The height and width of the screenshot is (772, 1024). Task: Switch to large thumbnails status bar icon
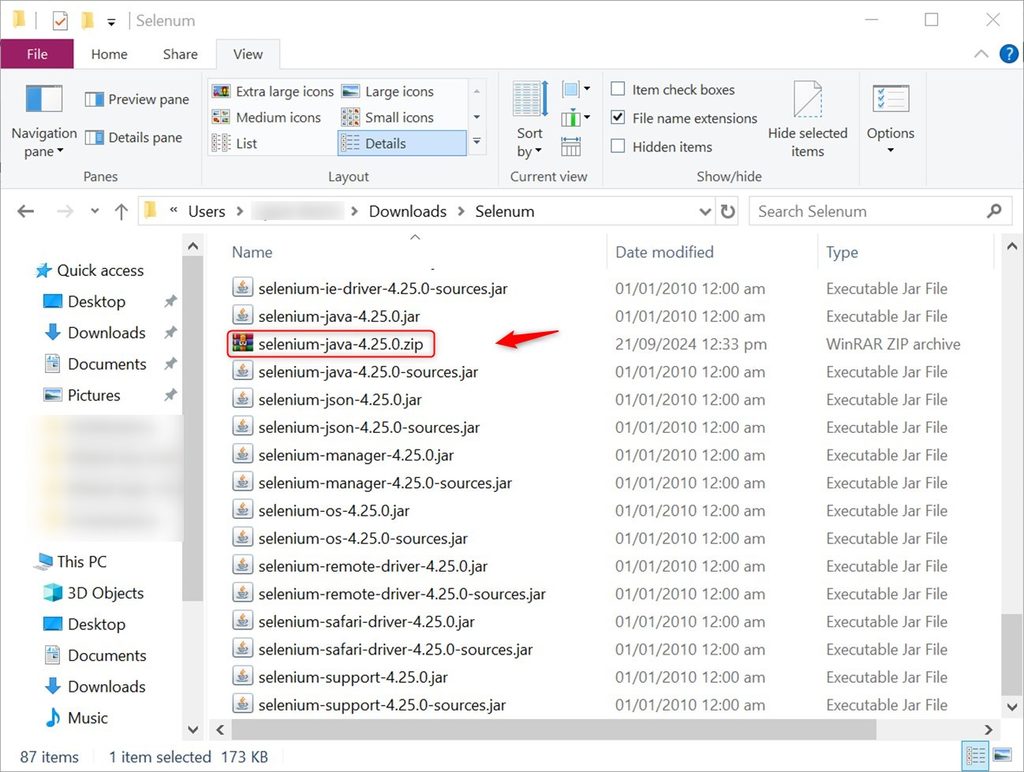[1002, 756]
